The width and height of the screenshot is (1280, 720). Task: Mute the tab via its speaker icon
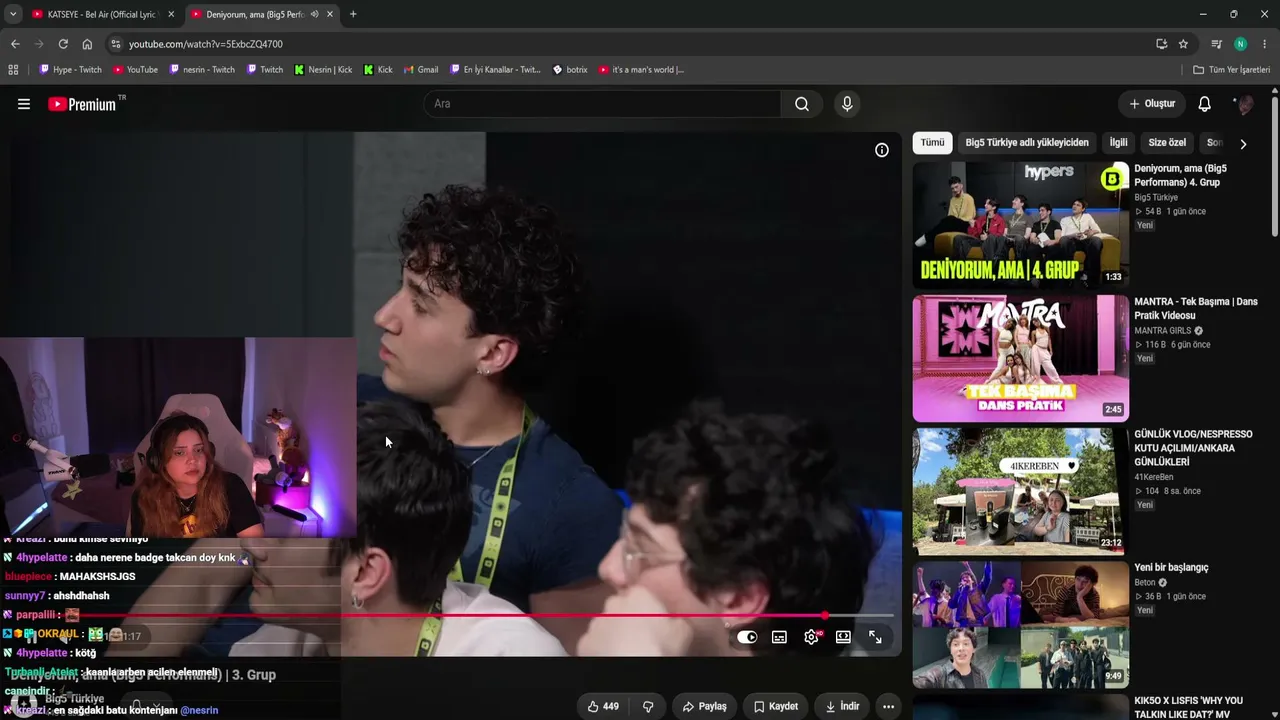[314, 14]
